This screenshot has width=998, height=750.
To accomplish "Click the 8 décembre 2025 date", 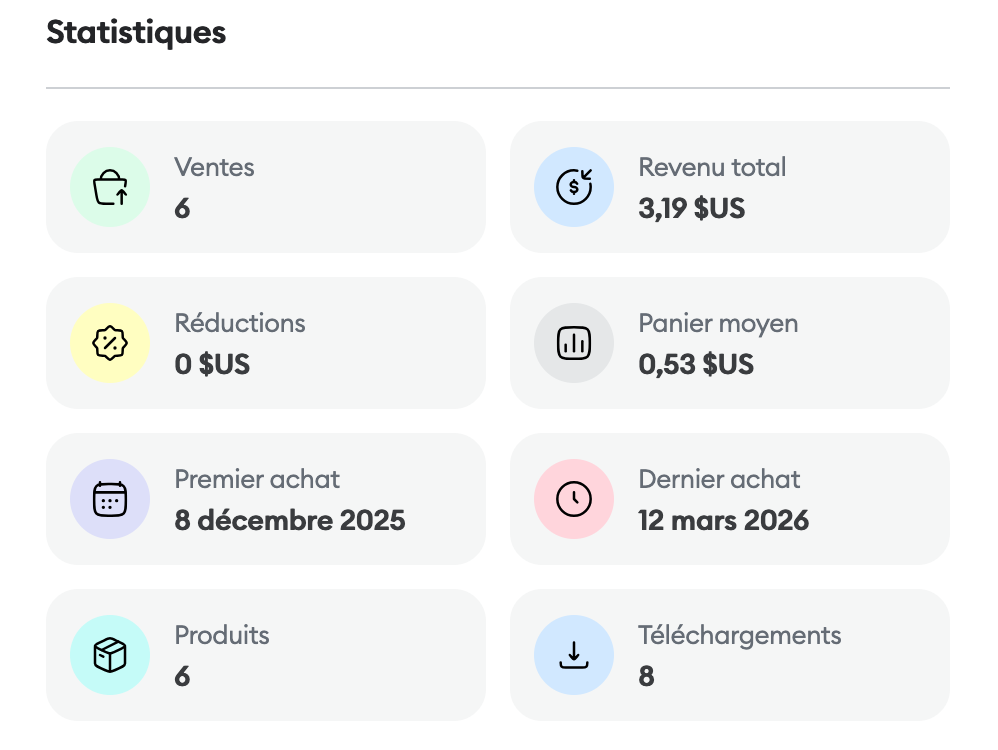I will tap(290, 520).
